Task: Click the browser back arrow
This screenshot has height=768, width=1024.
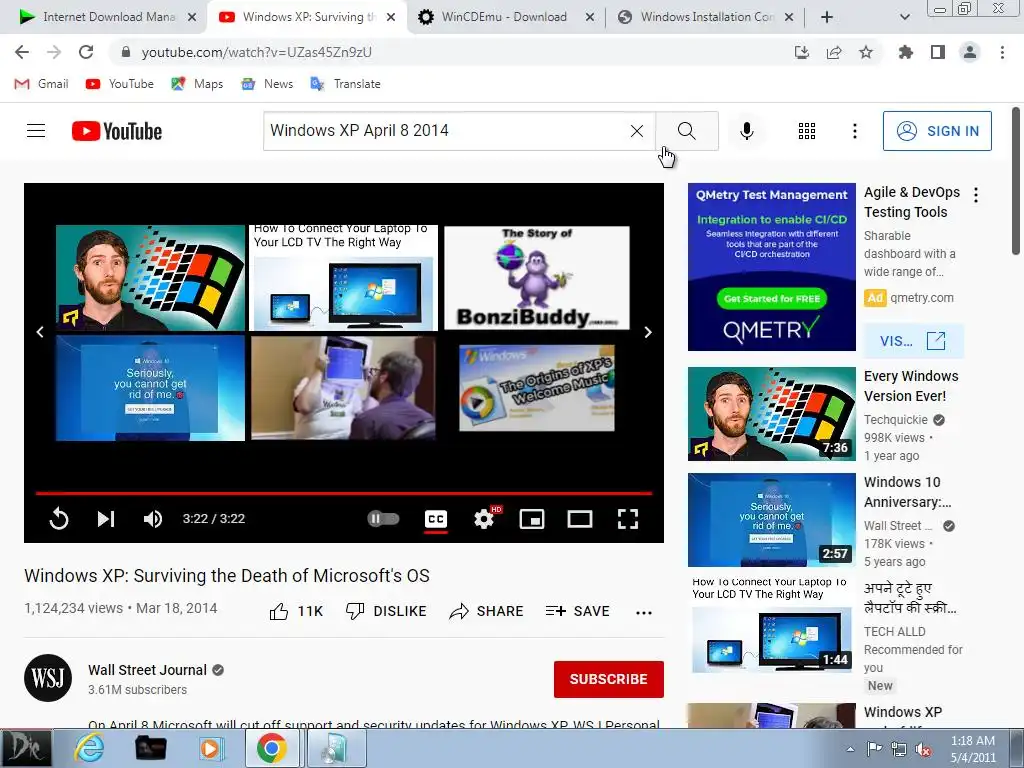Action: tap(22, 52)
